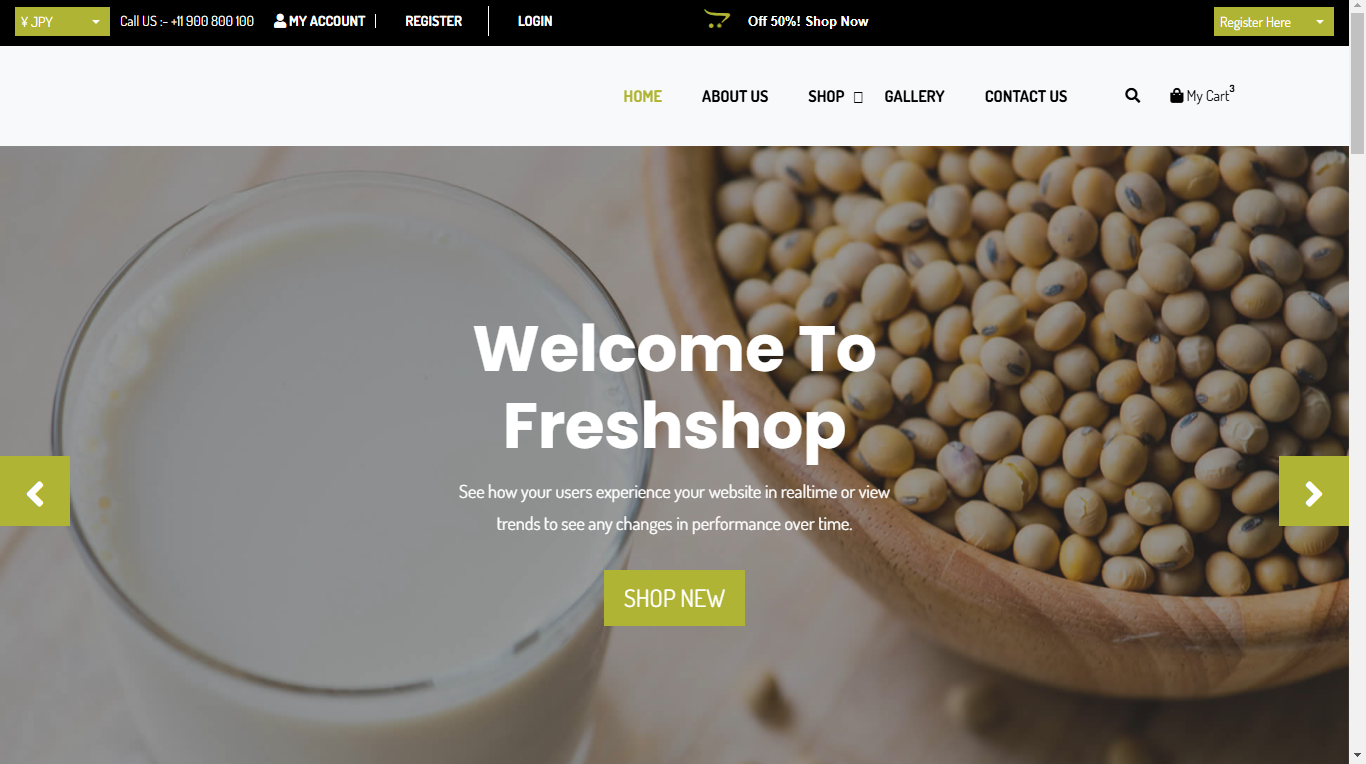Click the shopping cart offer icon
The image size is (1366, 764).
click(717, 19)
